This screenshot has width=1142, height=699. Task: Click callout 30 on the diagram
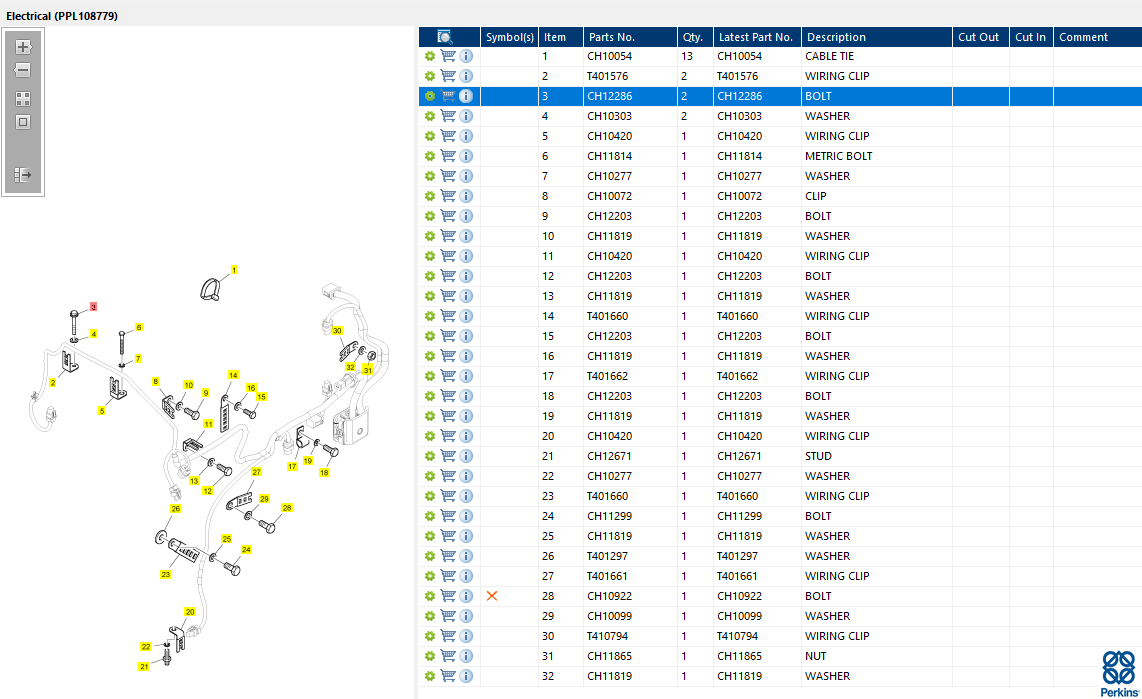pyautogui.click(x=337, y=331)
